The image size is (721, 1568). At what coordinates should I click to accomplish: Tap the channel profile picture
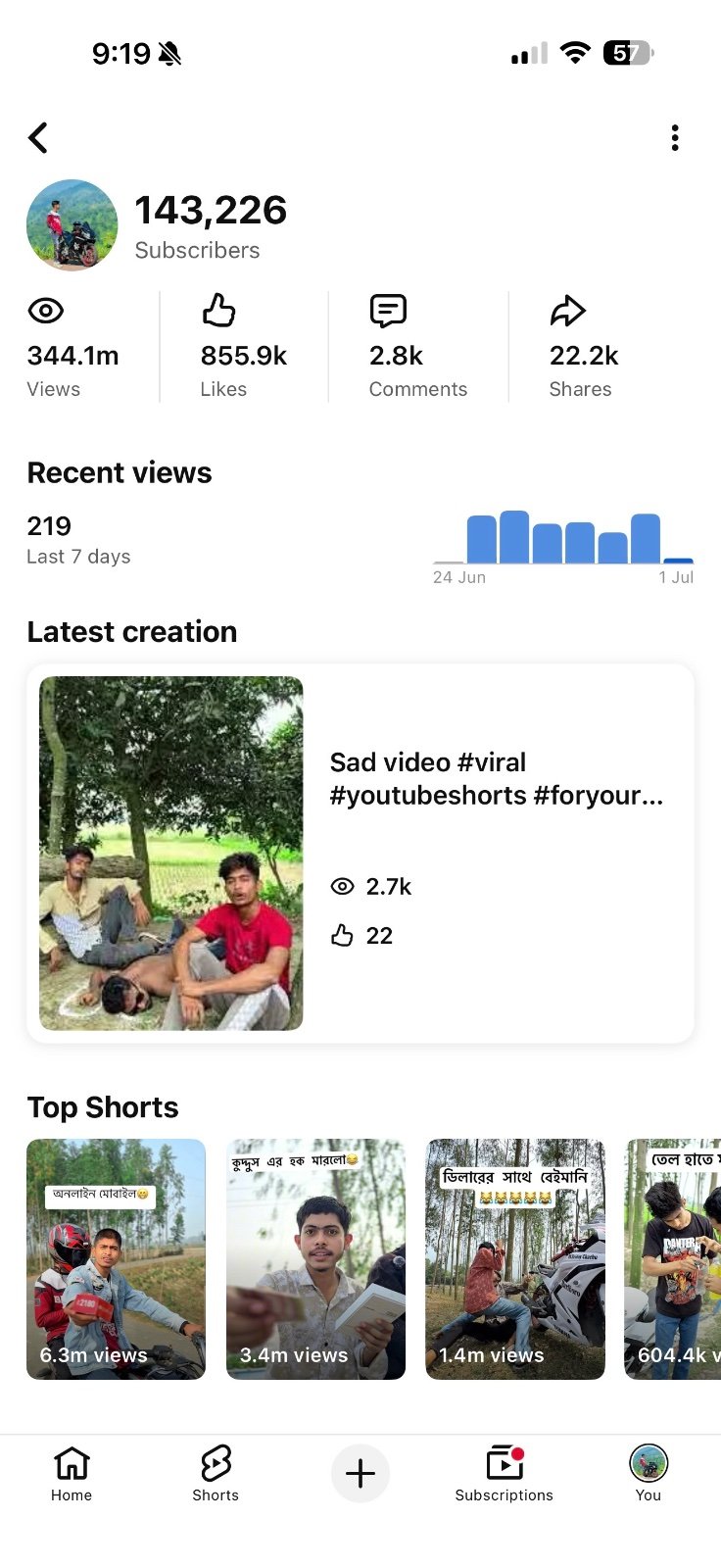point(72,224)
